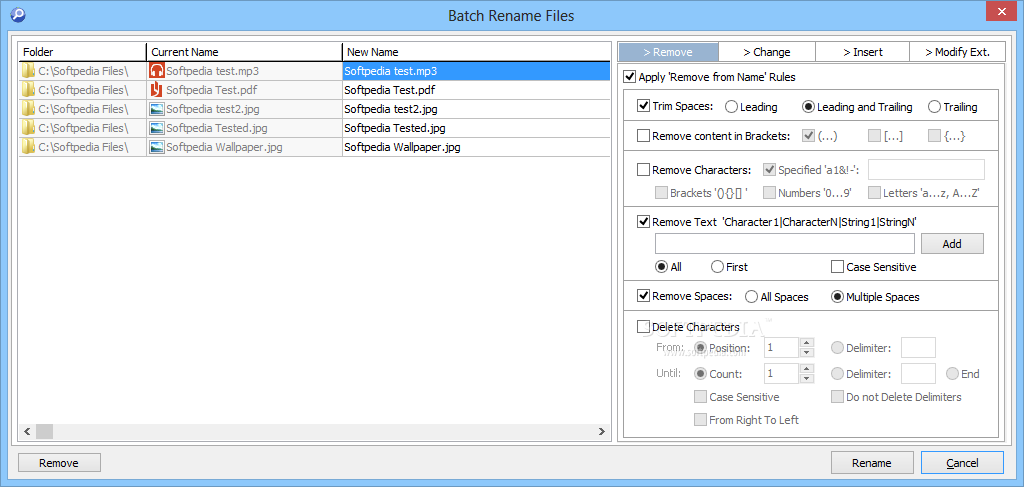Image resolution: width=1024 pixels, height=487 pixels.
Task: Click folder icon in Softpedia test.mp3 row
Action: coord(28,71)
